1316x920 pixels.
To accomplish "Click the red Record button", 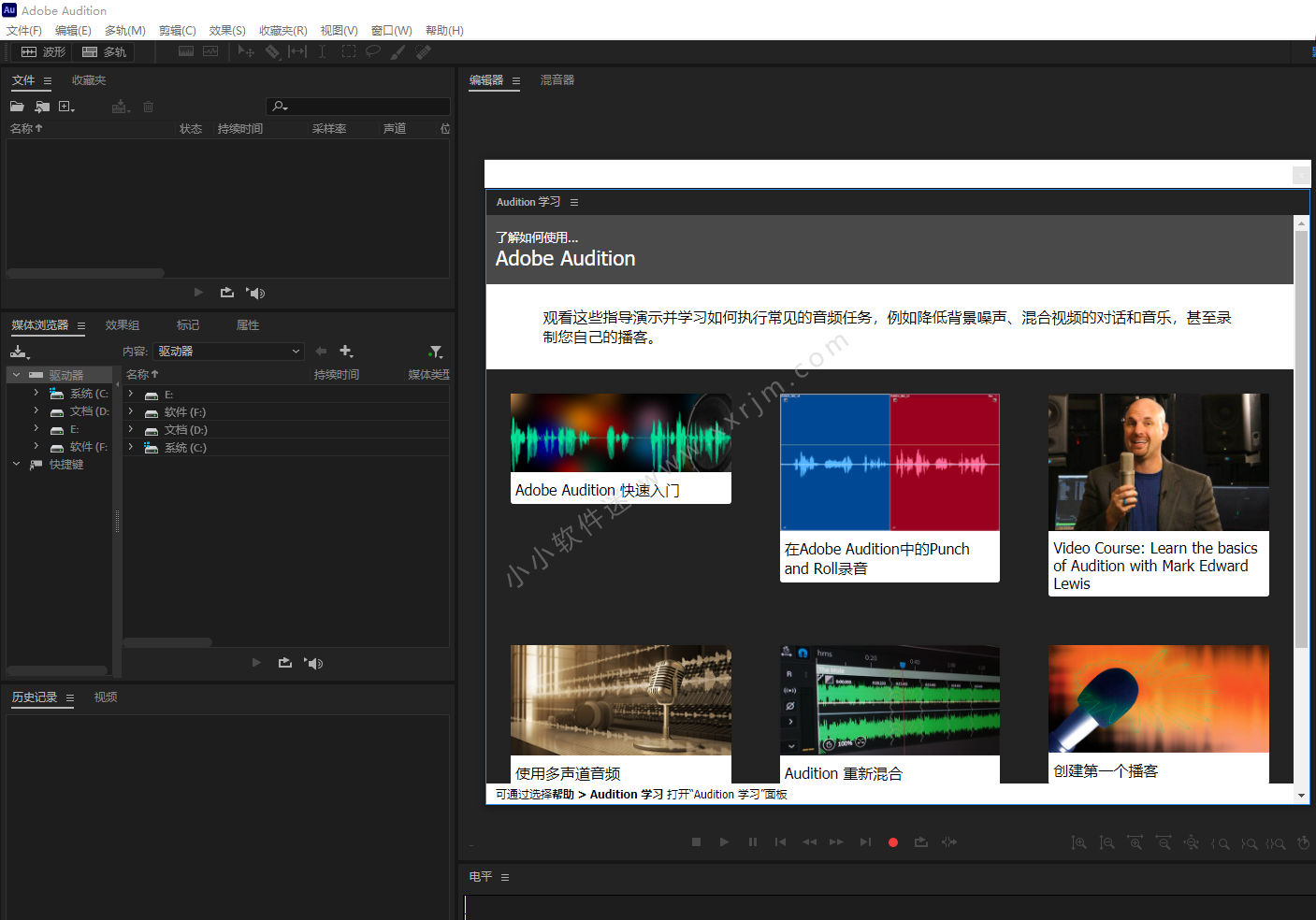I will [893, 842].
